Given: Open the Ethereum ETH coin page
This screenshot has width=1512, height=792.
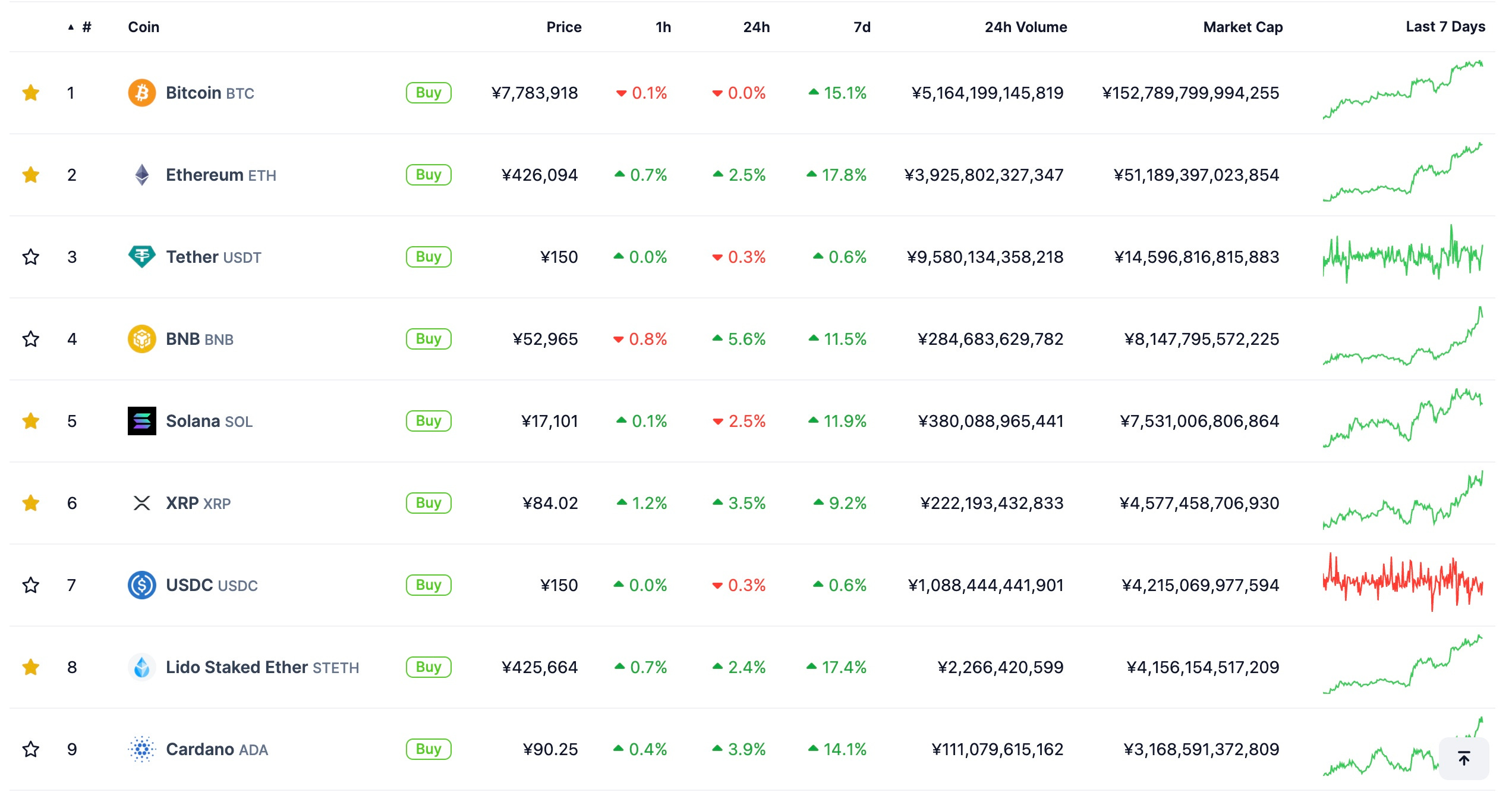Looking at the screenshot, I should [221, 175].
